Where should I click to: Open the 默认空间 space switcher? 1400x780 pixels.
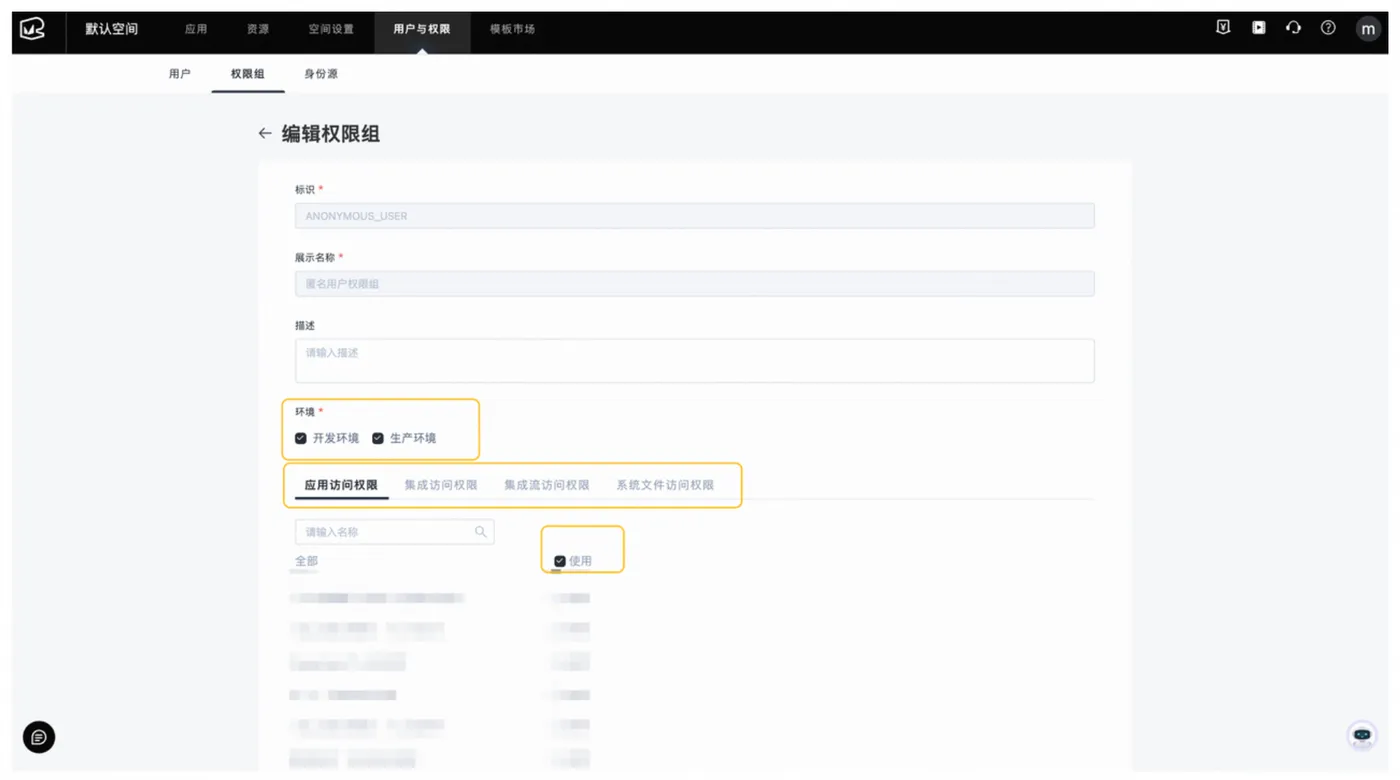[112, 29]
